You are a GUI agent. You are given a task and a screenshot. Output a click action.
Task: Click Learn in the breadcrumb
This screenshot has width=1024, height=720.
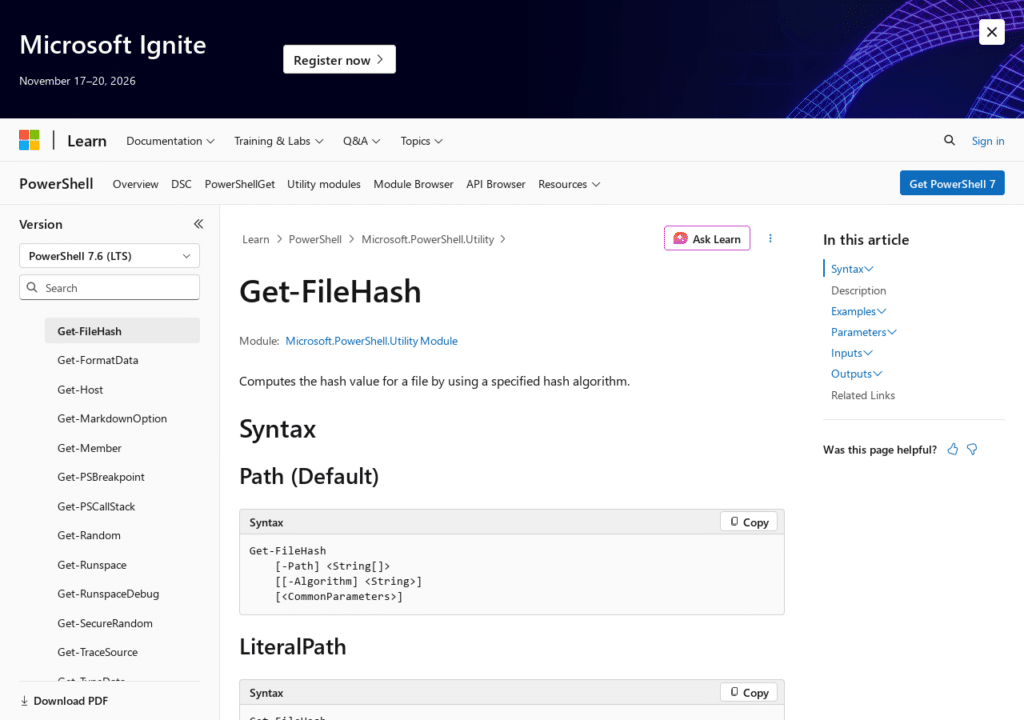point(255,239)
